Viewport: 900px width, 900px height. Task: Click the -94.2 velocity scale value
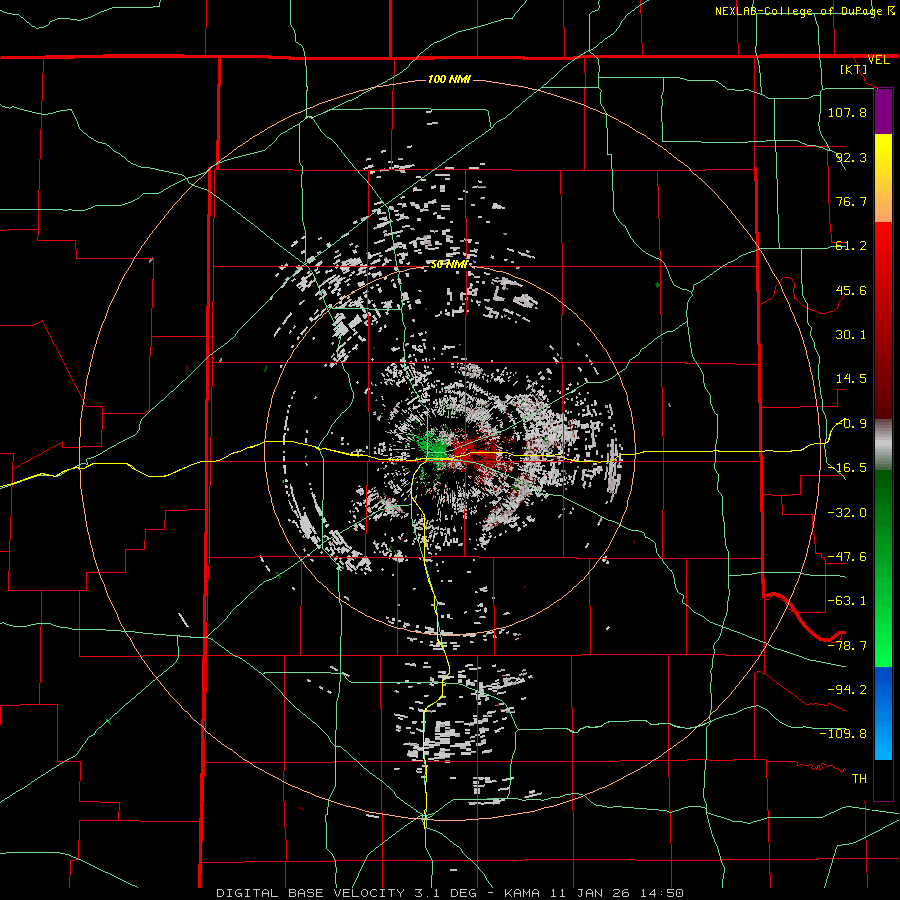pyautogui.click(x=847, y=690)
